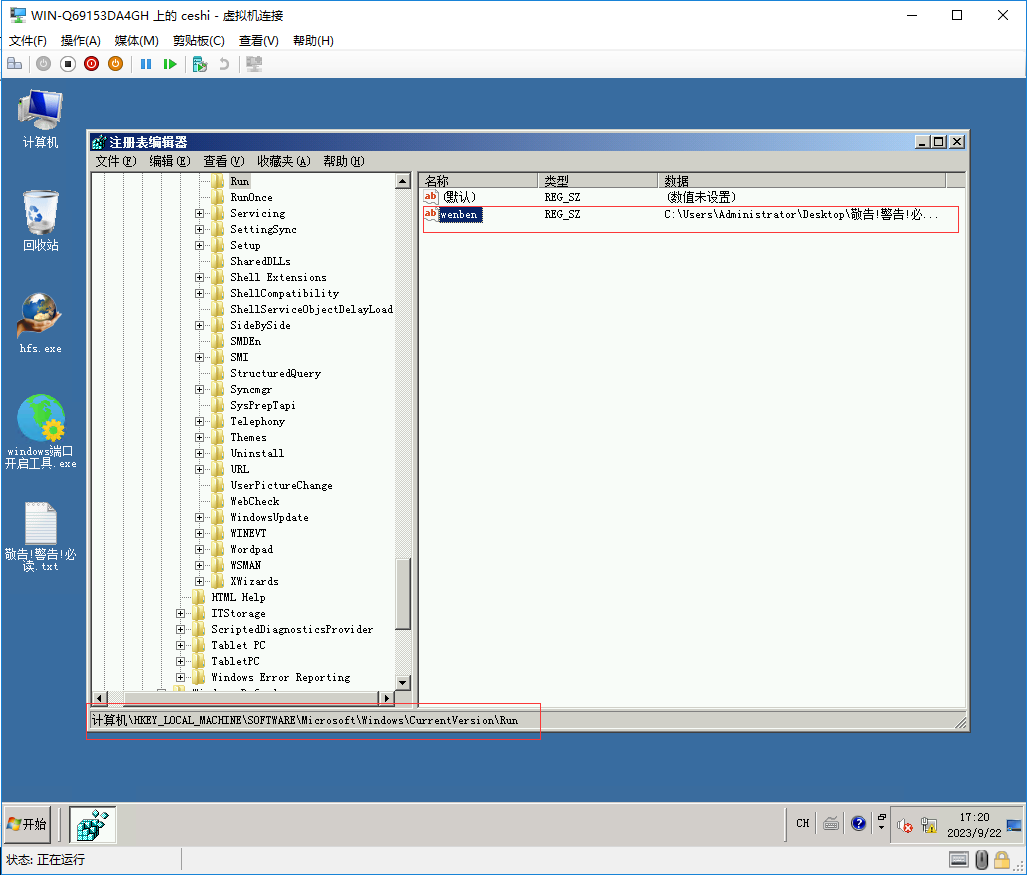Screen dimensions: 1027x875
Task: Expand the WindowsUpdate registry key node
Action: 199,517
